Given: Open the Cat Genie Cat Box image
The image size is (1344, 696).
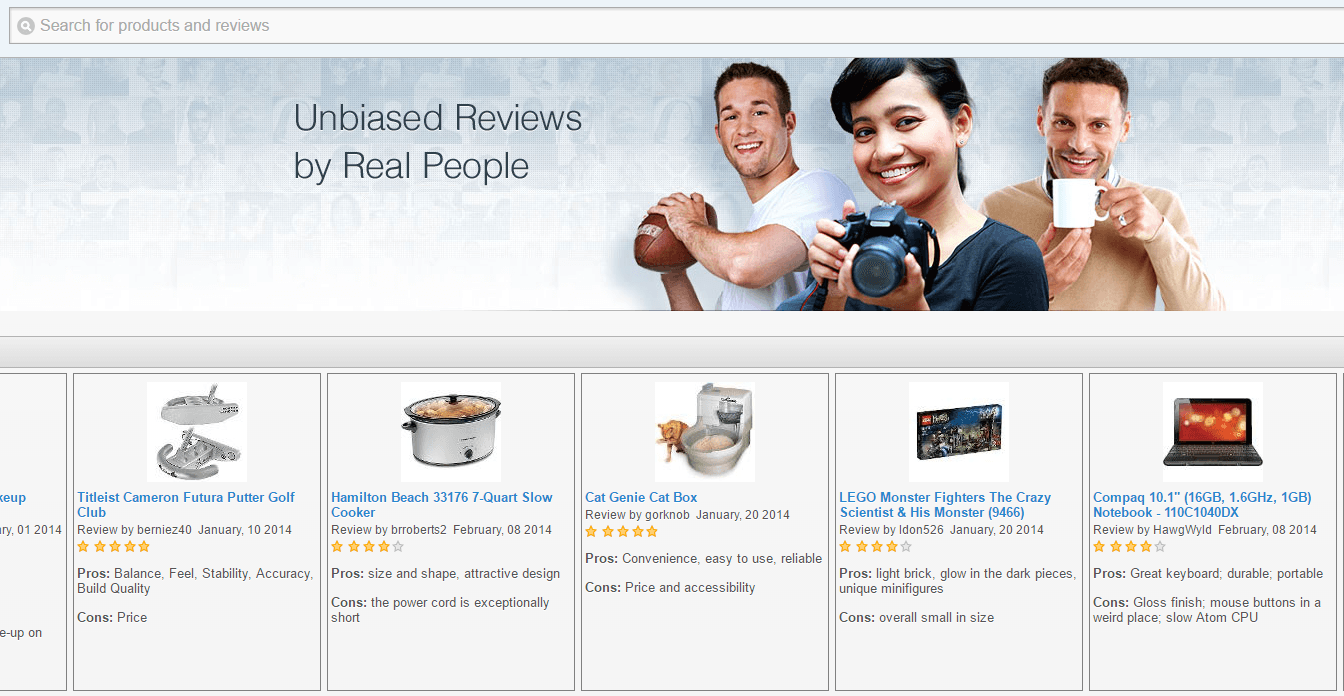Looking at the screenshot, I should [x=705, y=432].
